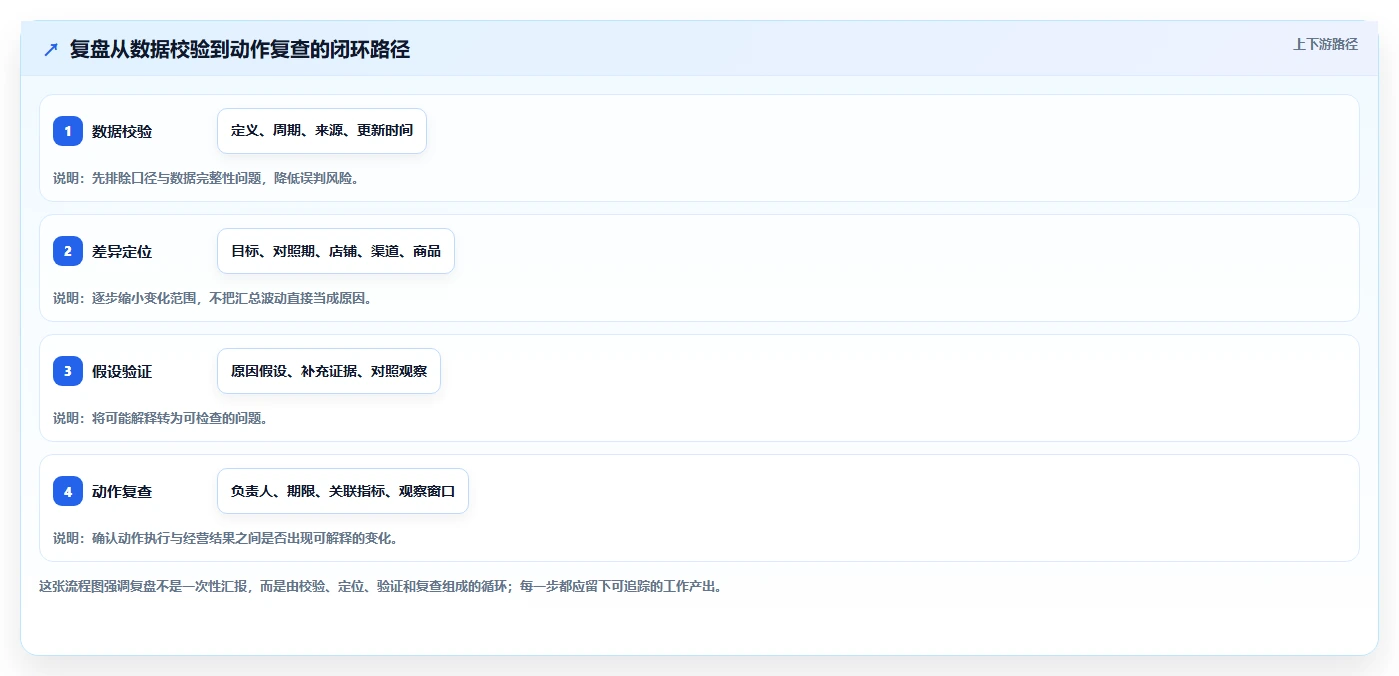Click the summary paragraph starting 这张流程图强调
The width and height of the screenshot is (1399, 676).
pyautogui.click(x=381, y=586)
